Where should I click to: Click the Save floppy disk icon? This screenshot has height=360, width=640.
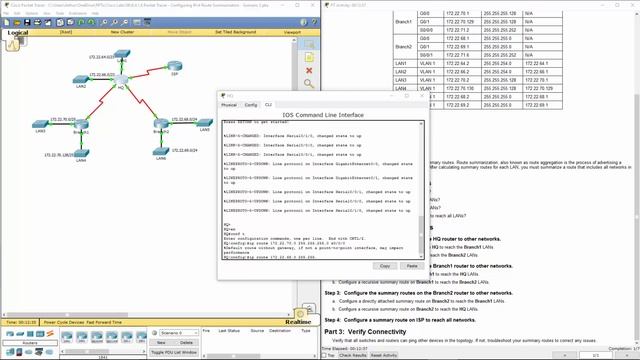tap(27, 22)
